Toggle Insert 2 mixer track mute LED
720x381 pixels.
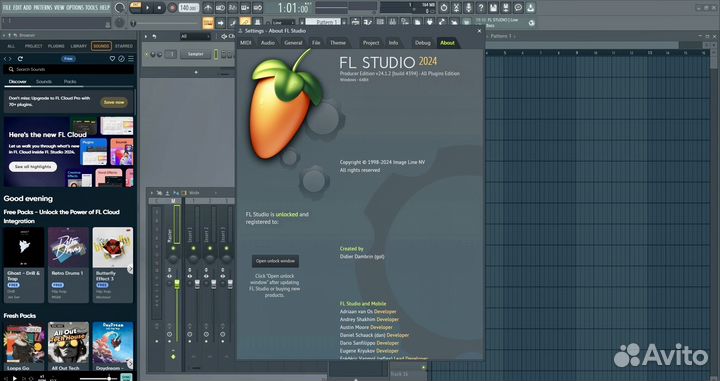(x=210, y=248)
